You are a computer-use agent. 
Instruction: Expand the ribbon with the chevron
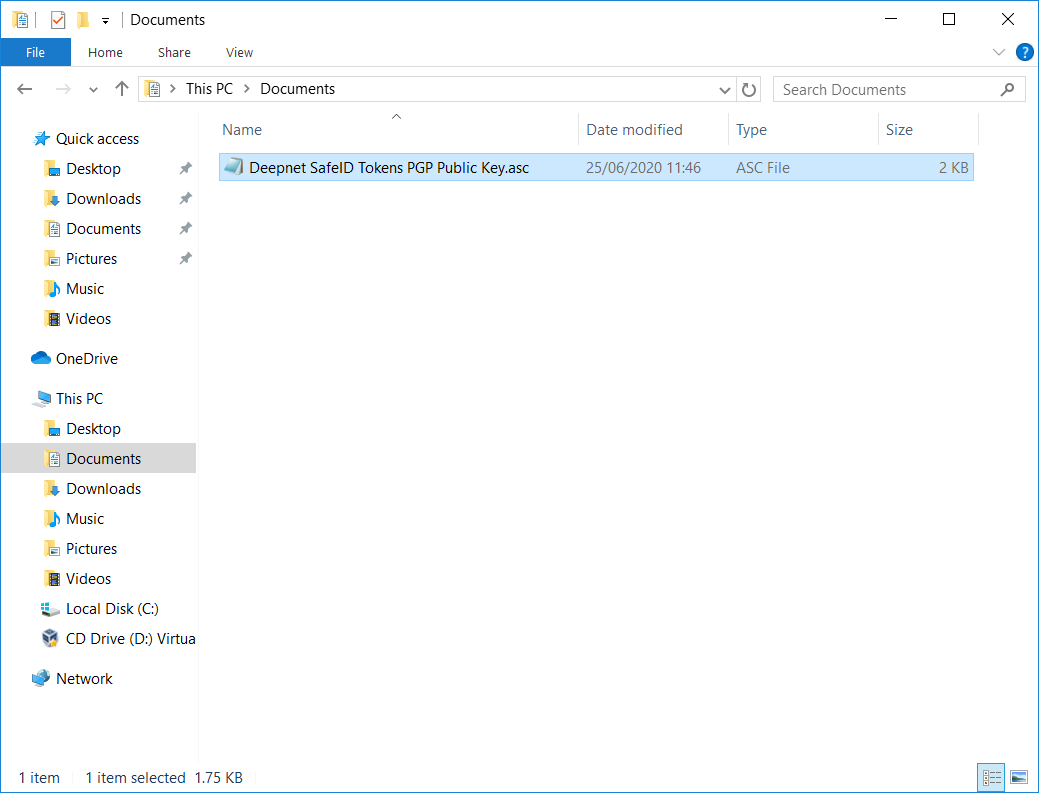pos(998,52)
